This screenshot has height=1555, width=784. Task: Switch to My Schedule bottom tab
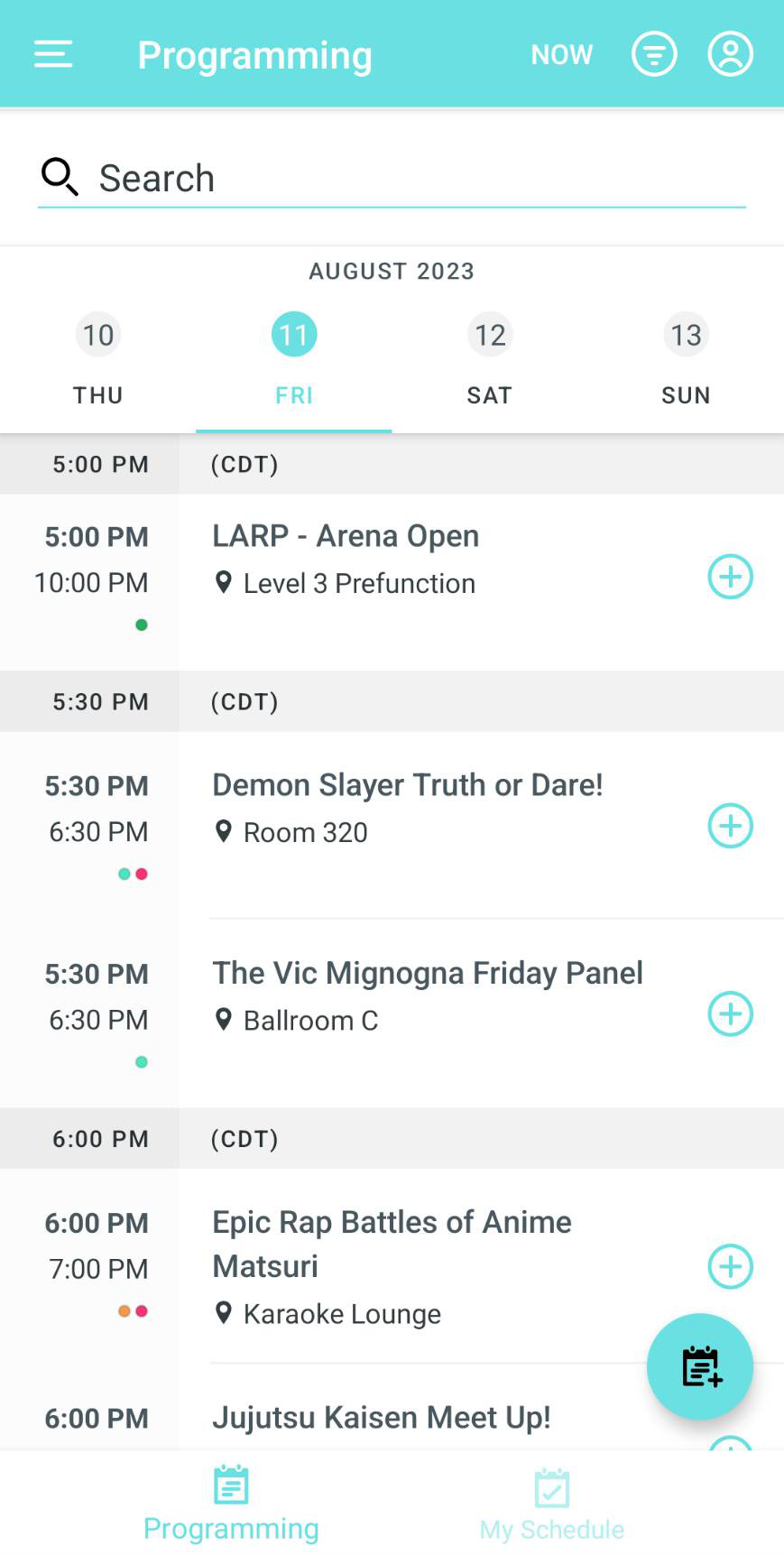point(551,1504)
